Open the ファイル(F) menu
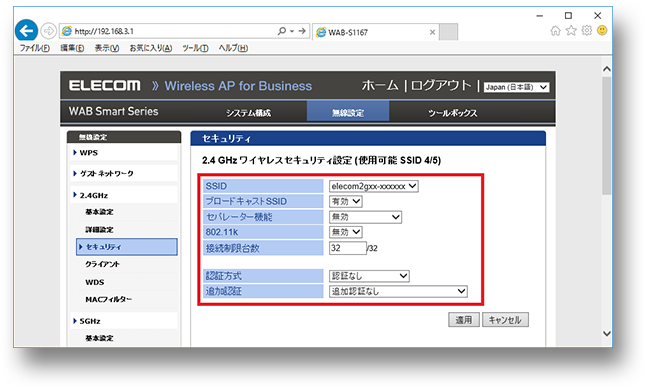The height and width of the screenshot is (389, 647). point(35,48)
